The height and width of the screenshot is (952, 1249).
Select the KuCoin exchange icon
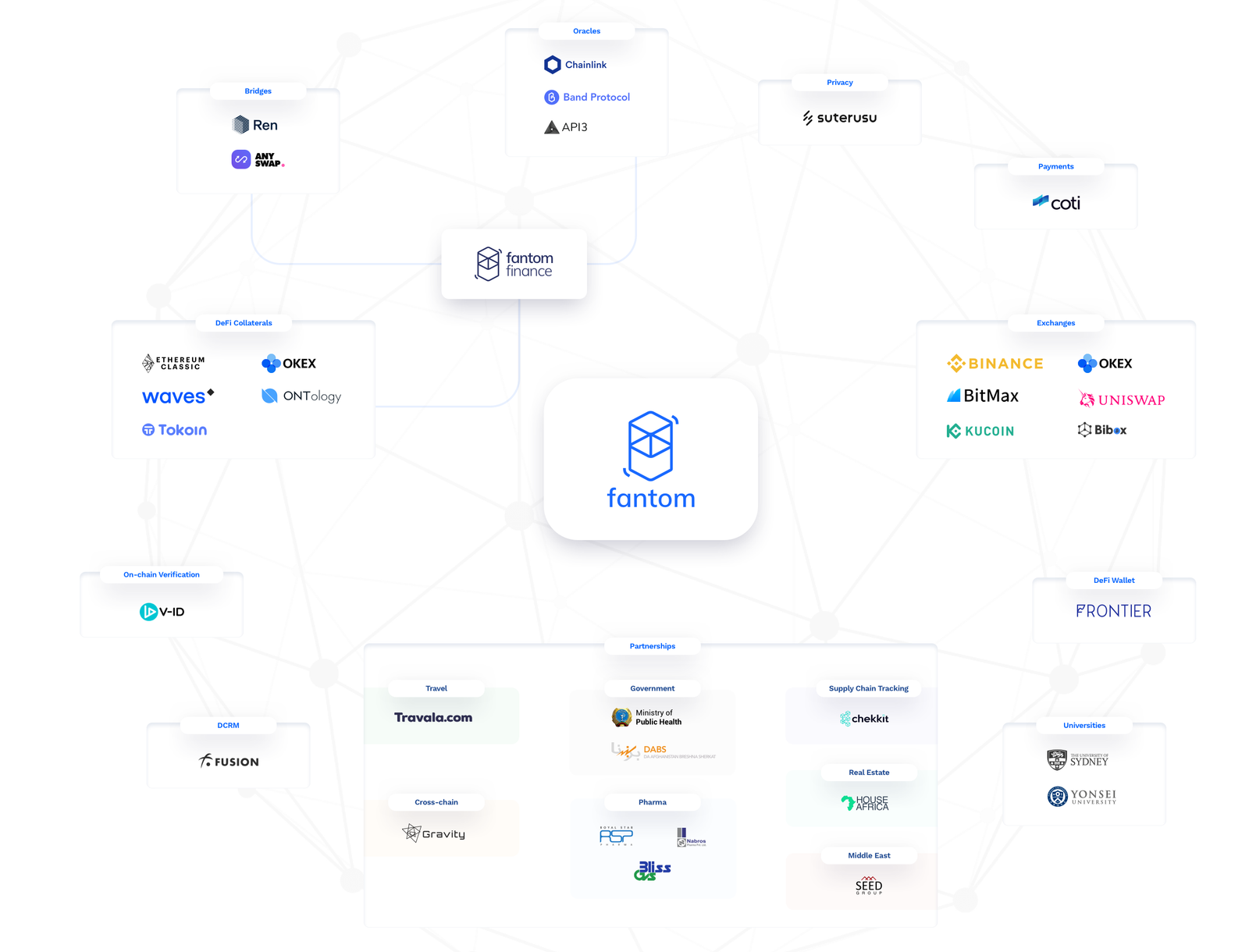pyautogui.click(x=980, y=430)
